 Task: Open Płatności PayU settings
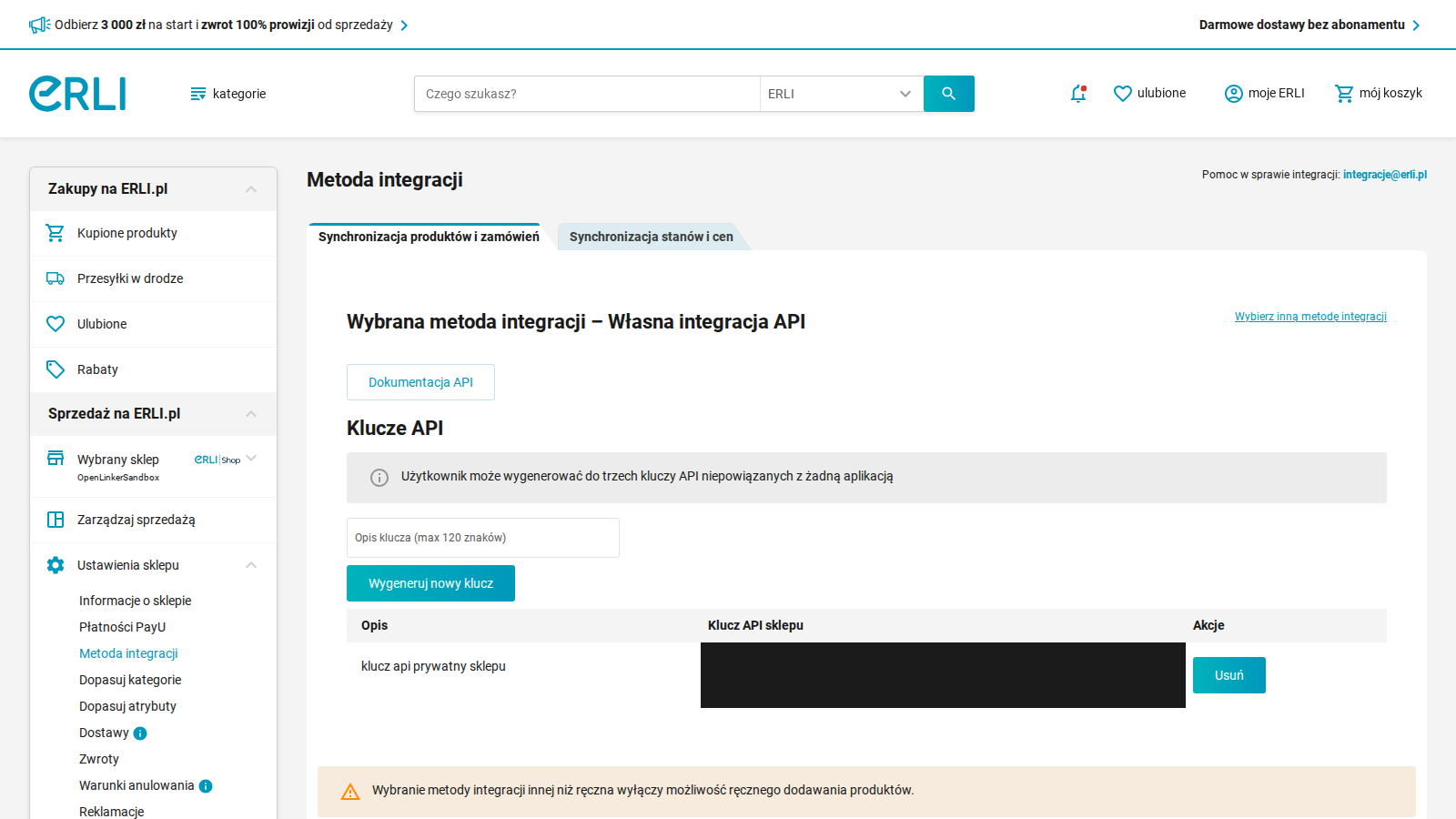[x=123, y=627]
